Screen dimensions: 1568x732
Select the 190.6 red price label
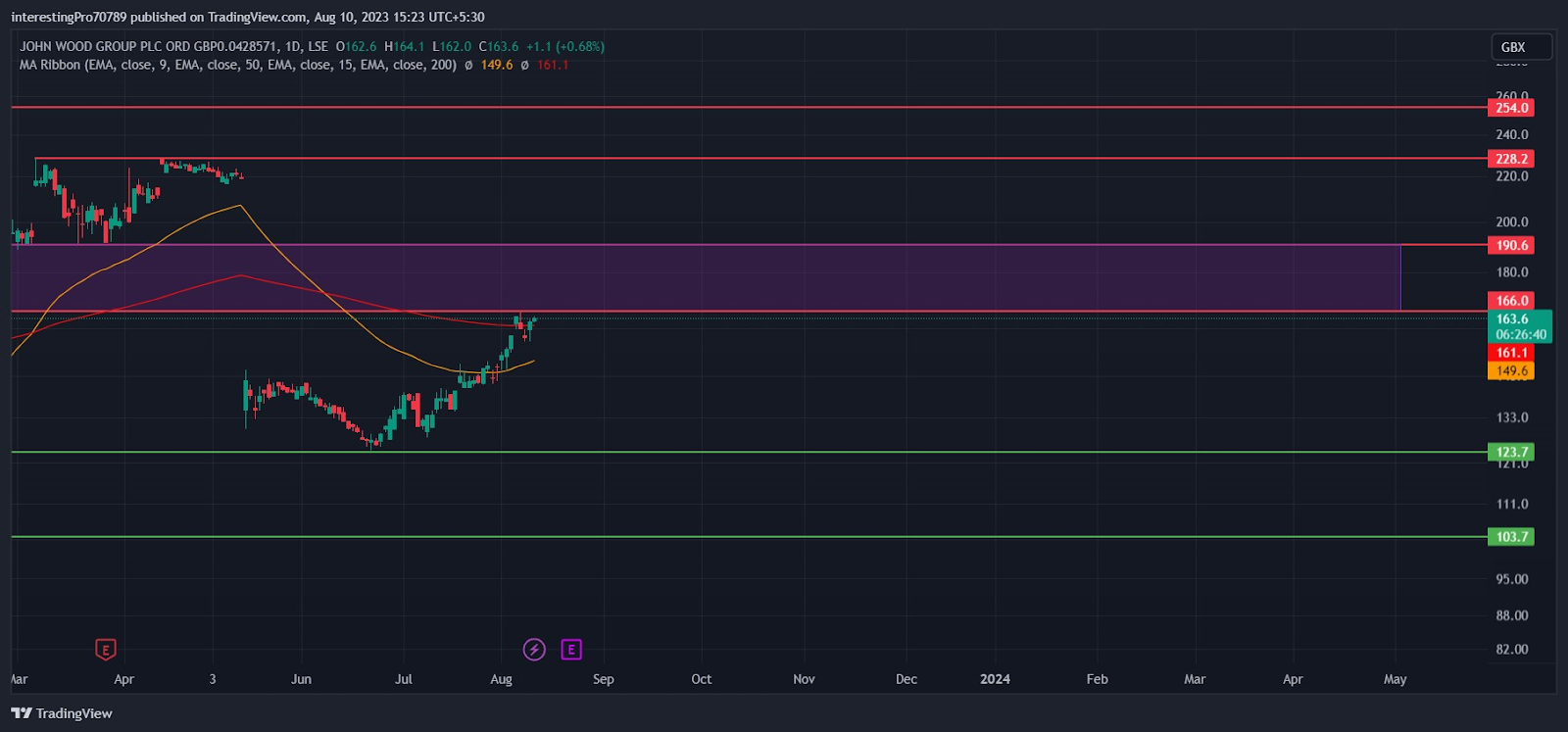[x=1511, y=246]
